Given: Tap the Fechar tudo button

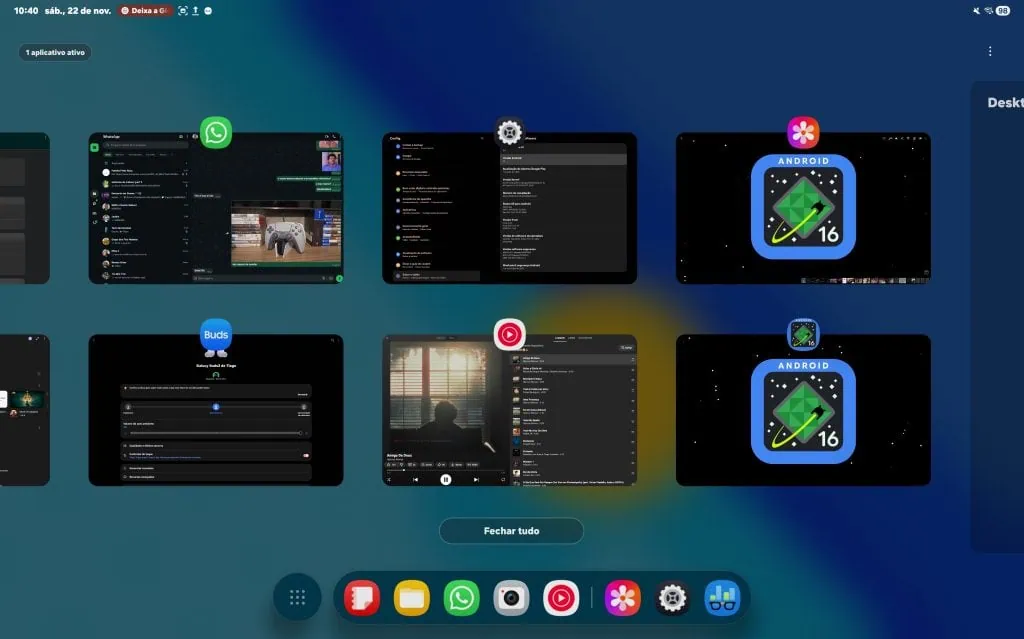Looking at the screenshot, I should tap(512, 531).
